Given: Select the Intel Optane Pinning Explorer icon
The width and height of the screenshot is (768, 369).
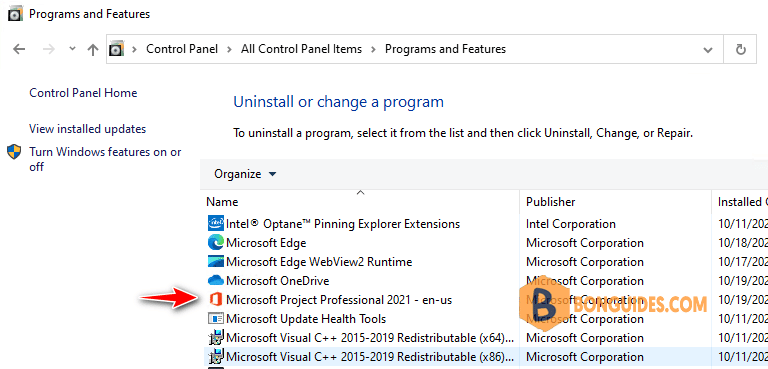Looking at the screenshot, I should 216,224.
